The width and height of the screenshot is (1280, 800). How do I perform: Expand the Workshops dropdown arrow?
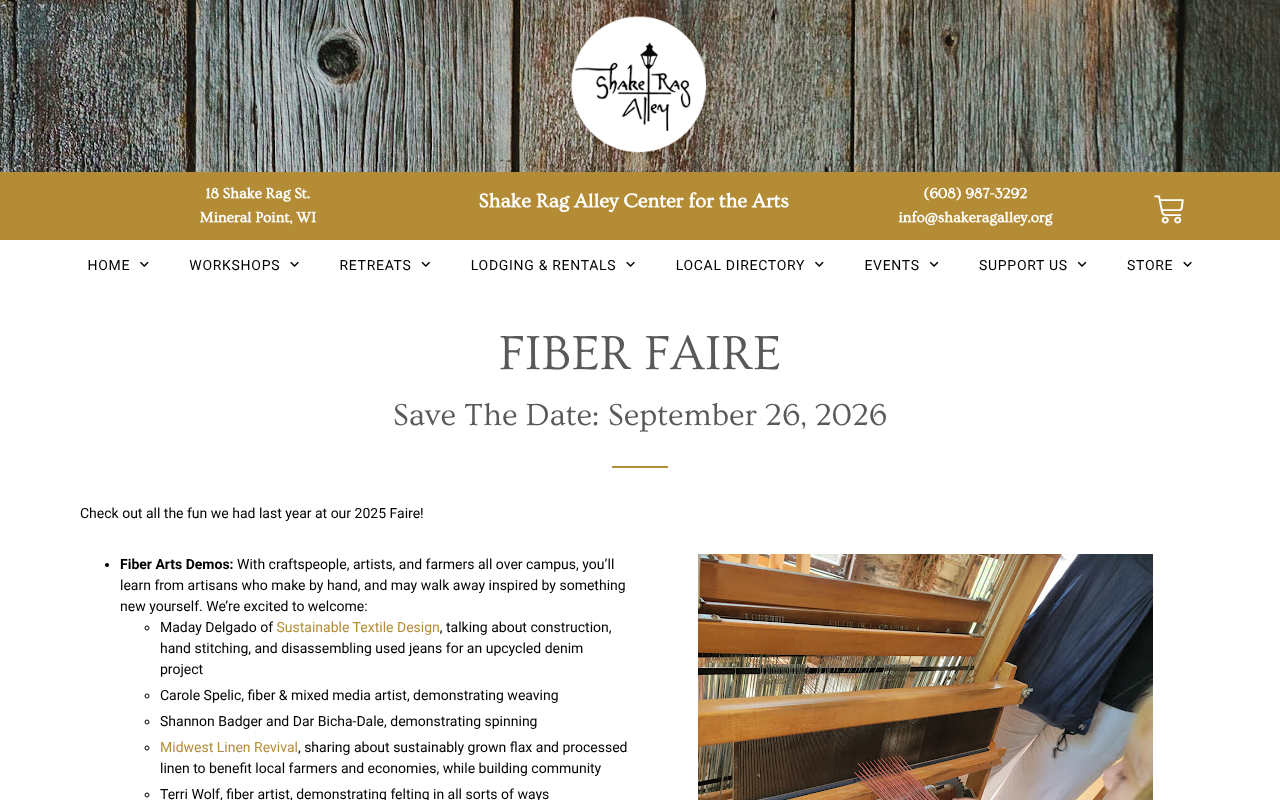pyautogui.click(x=295, y=265)
